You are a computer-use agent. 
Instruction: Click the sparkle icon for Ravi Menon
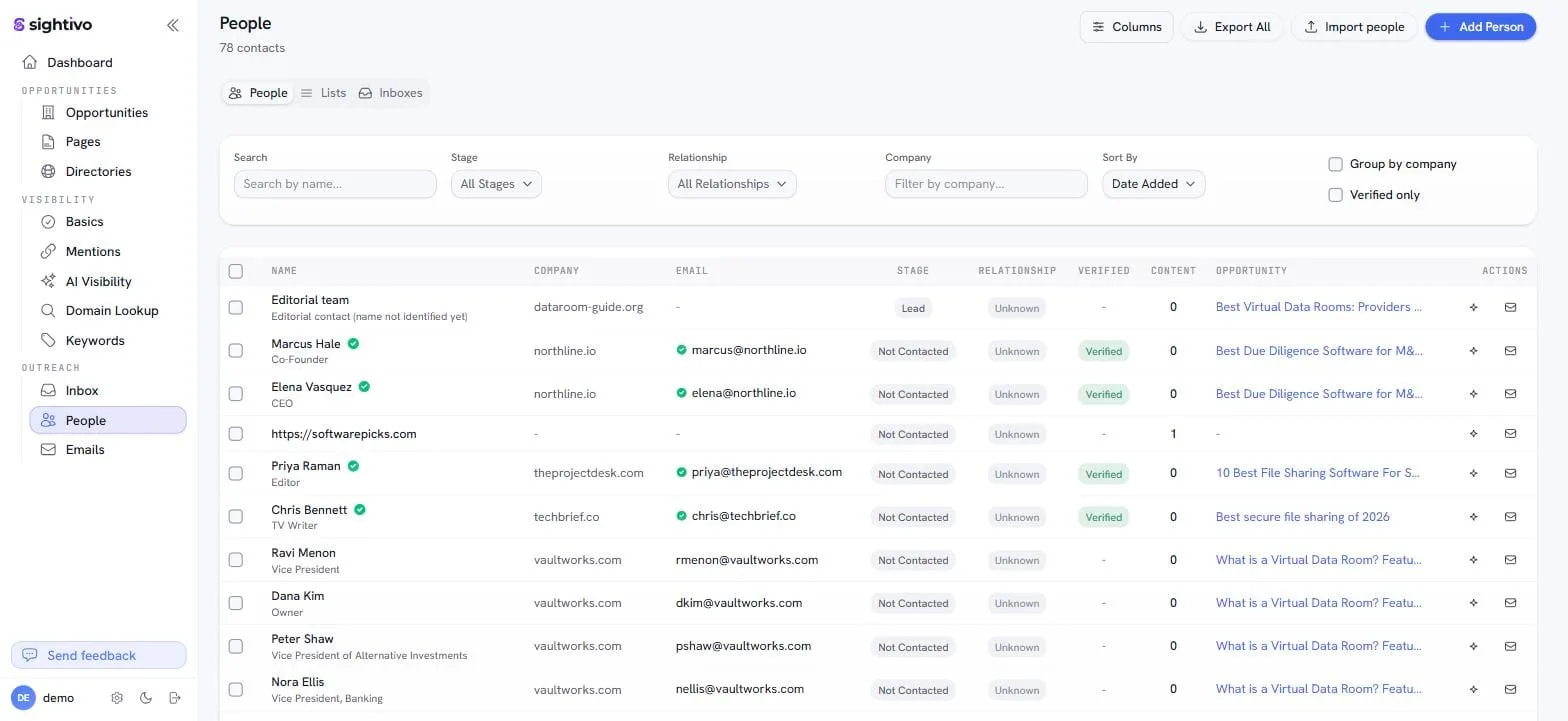1473,560
